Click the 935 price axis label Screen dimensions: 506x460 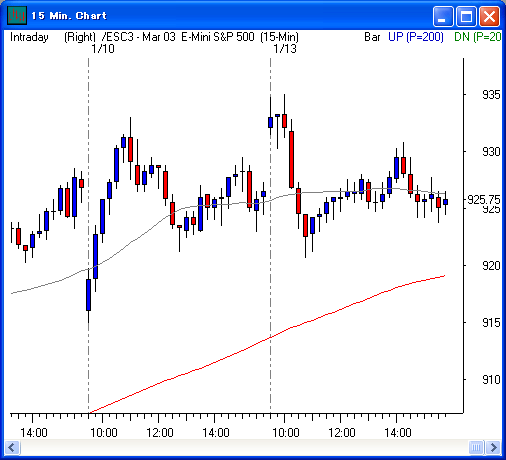coord(491,95)
